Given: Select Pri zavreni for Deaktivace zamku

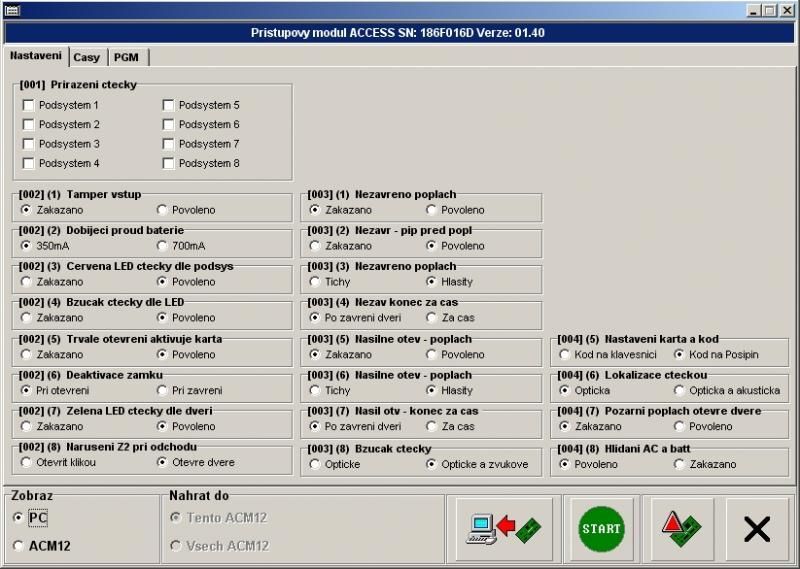Looking at the screenshot, I should pyautogui.click(x=162, y=390).
